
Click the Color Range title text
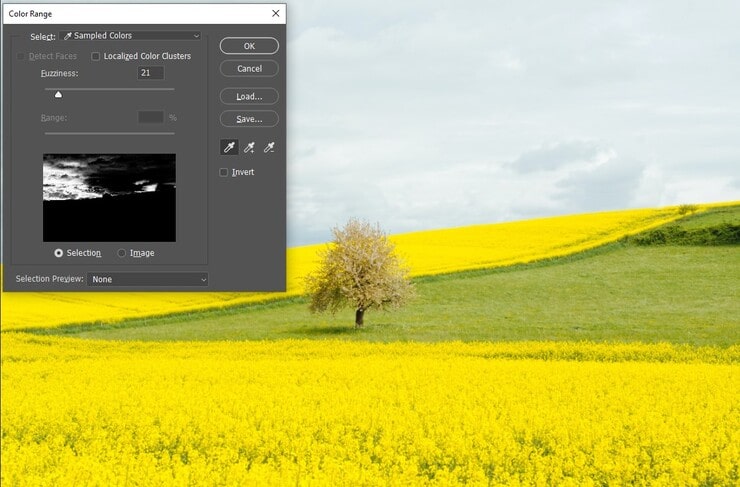30,14
